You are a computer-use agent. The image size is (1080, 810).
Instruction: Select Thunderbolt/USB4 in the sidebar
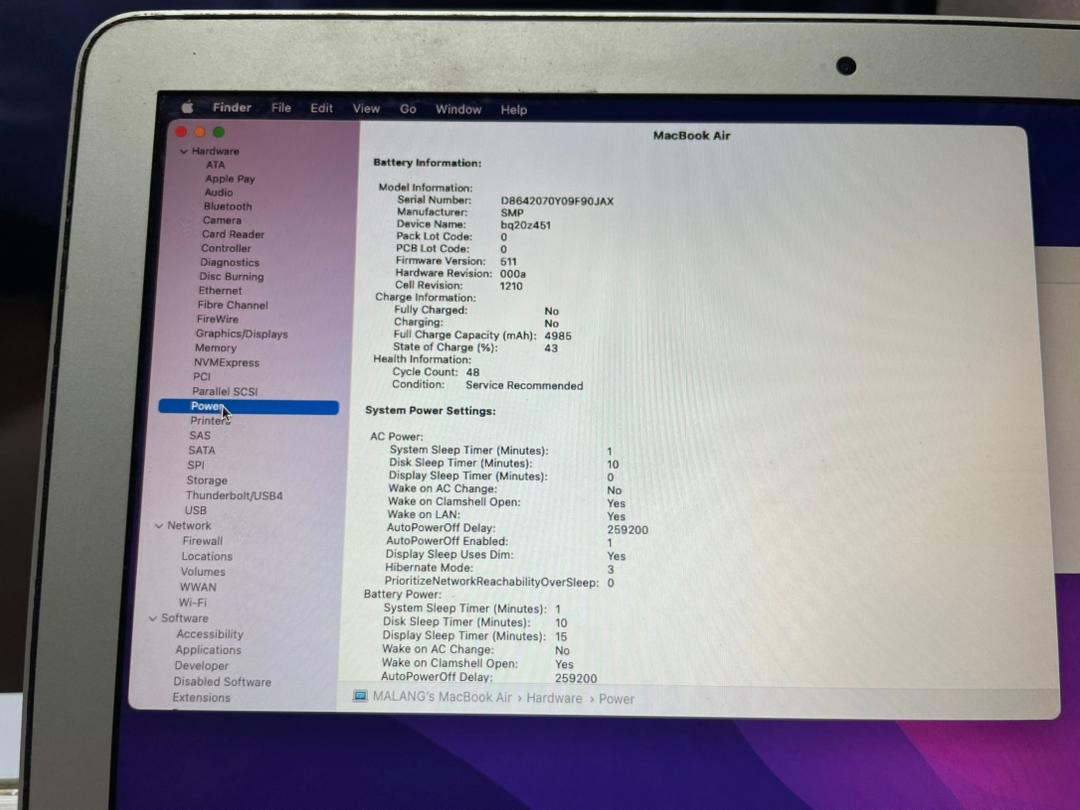[234, 495]
